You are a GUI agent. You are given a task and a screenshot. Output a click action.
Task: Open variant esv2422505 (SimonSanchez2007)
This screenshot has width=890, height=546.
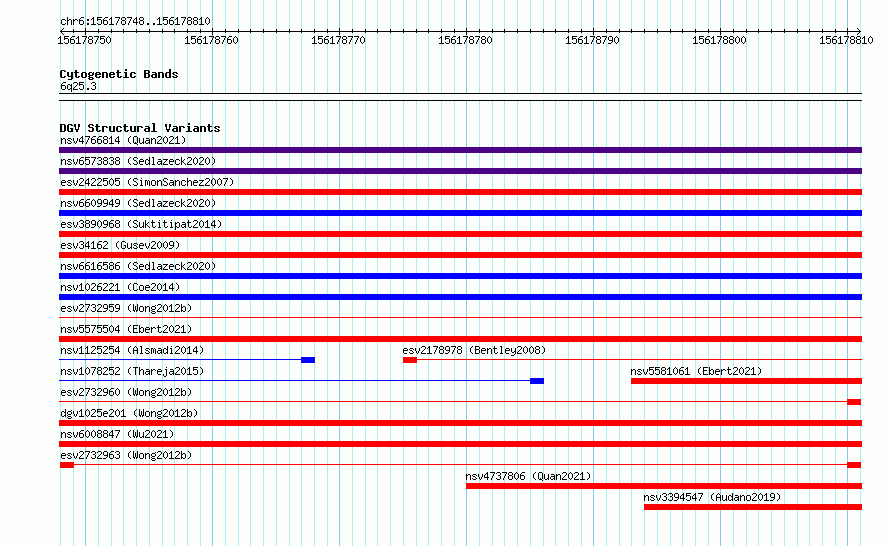(147, 182)
